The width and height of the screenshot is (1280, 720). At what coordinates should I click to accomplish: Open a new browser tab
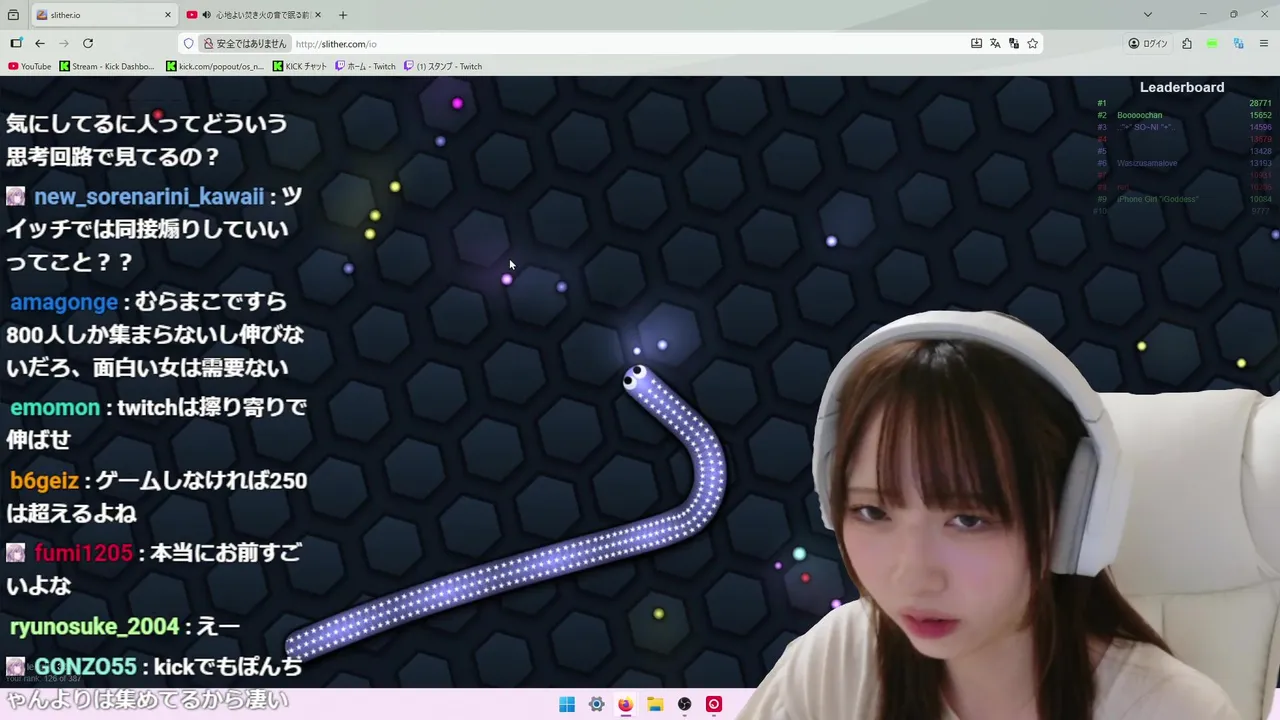pos(343,15)
